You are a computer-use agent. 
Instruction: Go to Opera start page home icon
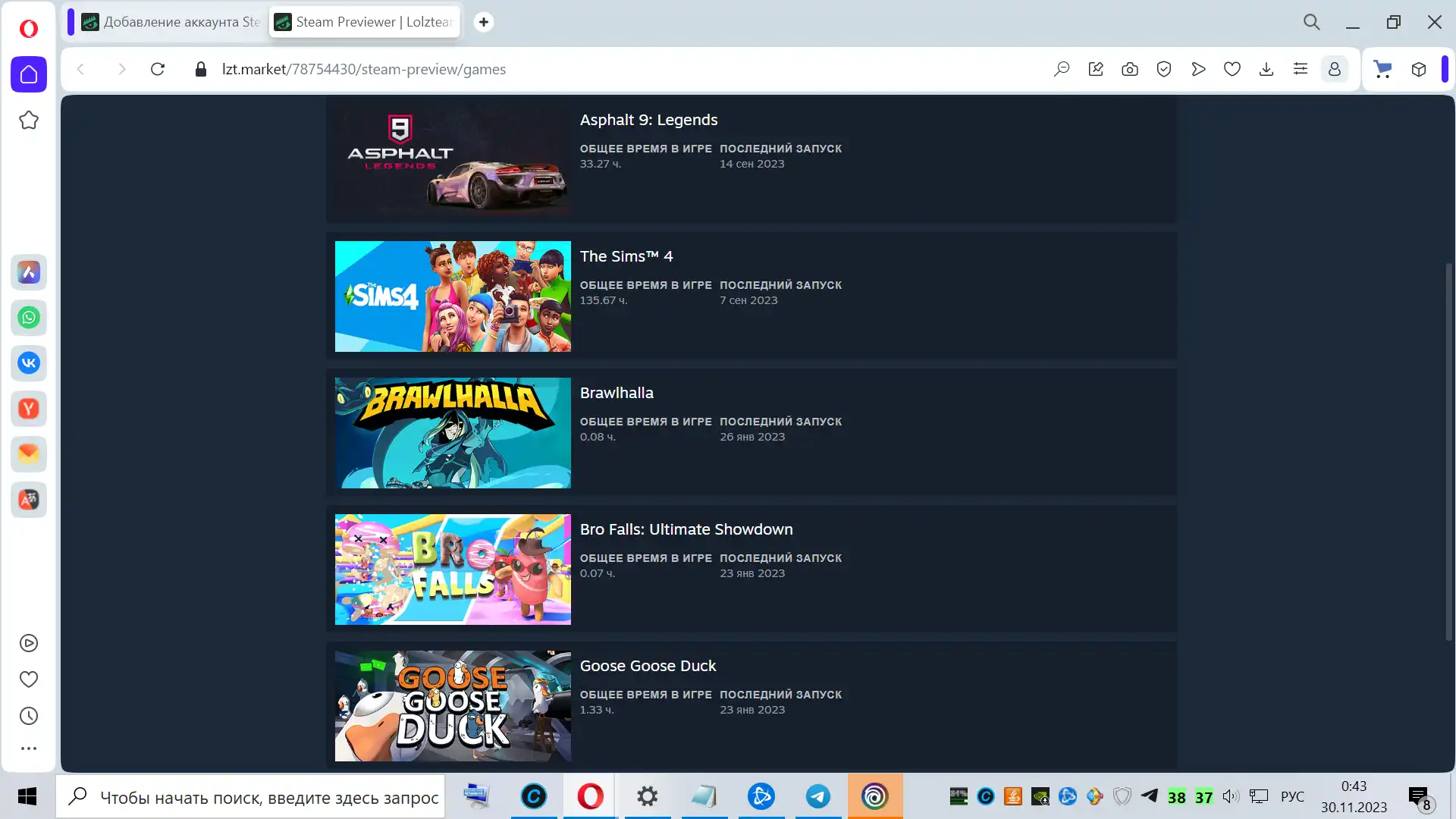pos(29,74)
